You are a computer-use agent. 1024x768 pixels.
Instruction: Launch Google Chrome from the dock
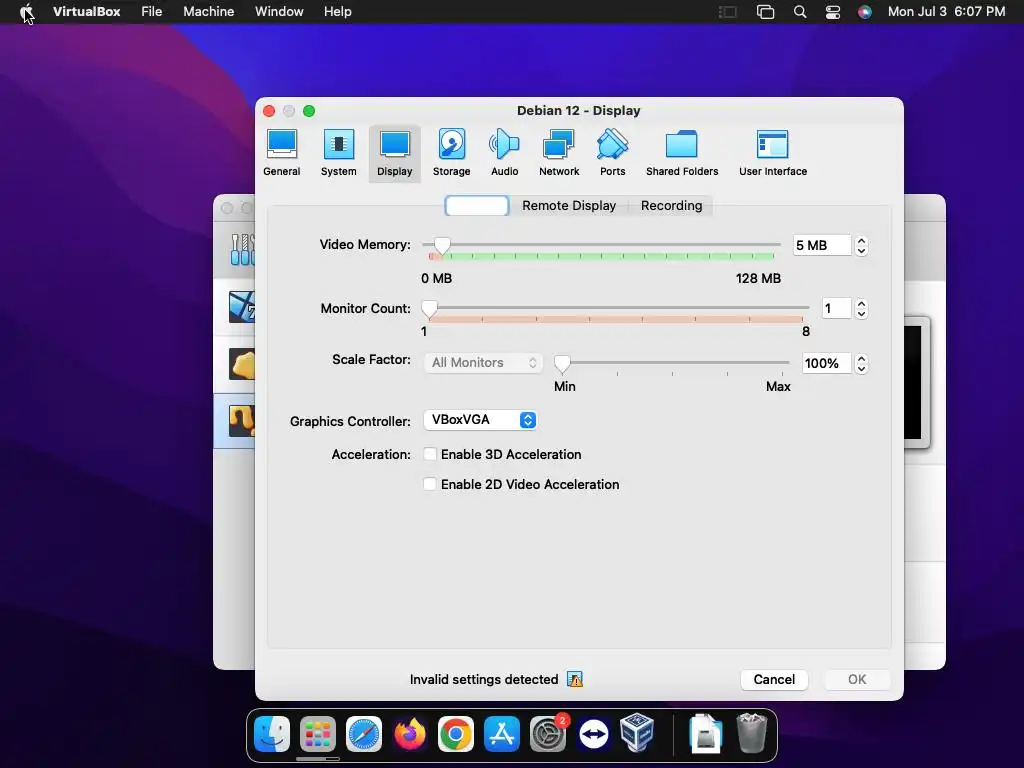click(x=455, y=733)
